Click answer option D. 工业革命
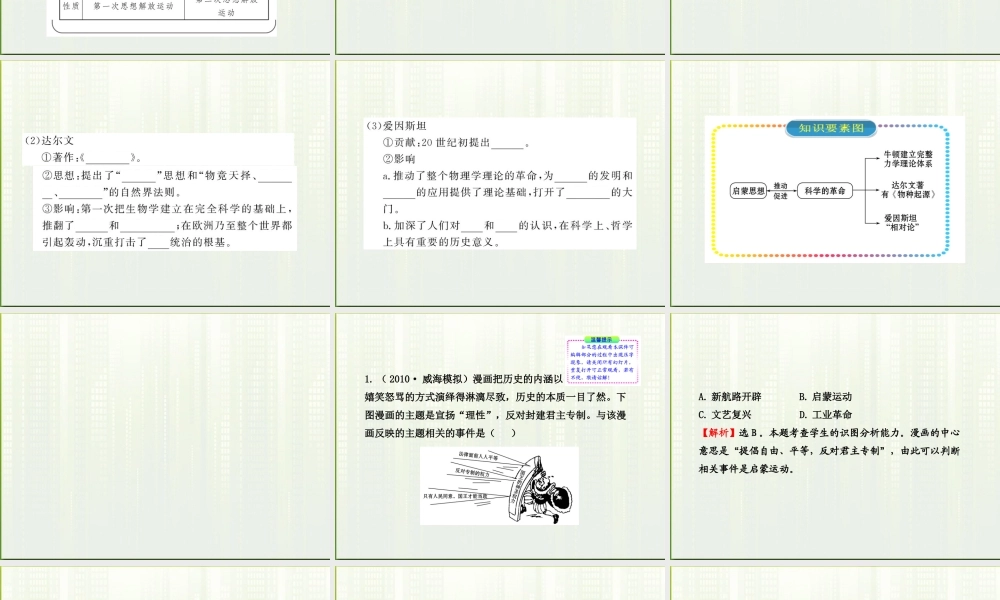The width and height of the screenshot is (1000, 600). [825, 414]
